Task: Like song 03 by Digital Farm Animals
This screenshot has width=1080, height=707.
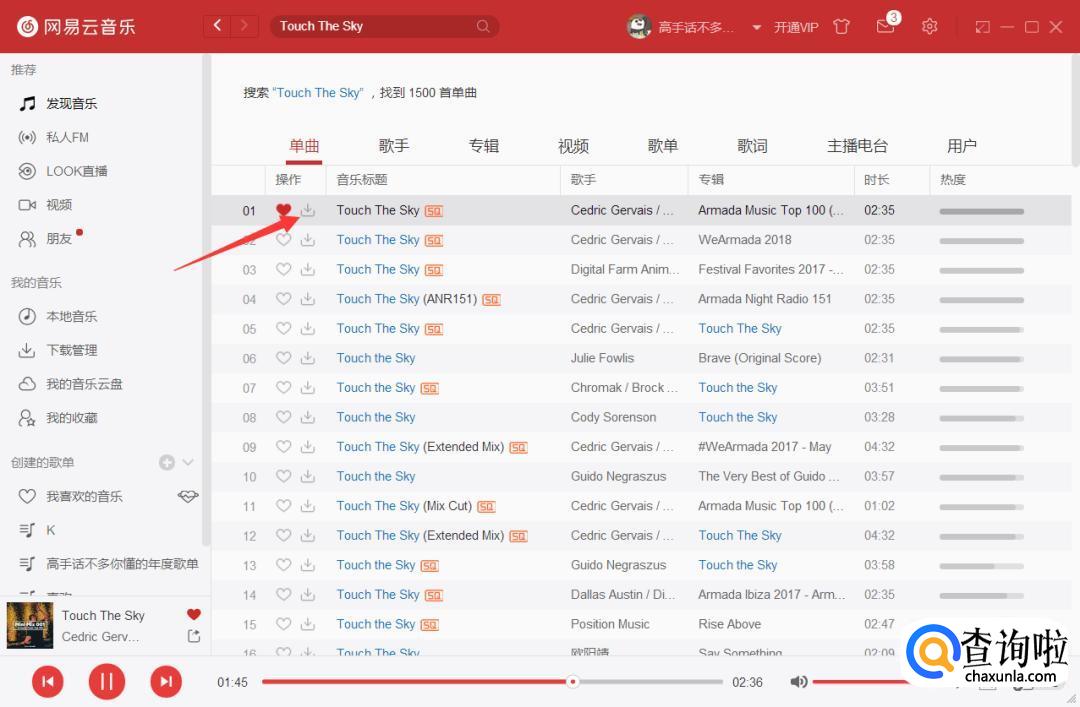Action: coord(283,269)
